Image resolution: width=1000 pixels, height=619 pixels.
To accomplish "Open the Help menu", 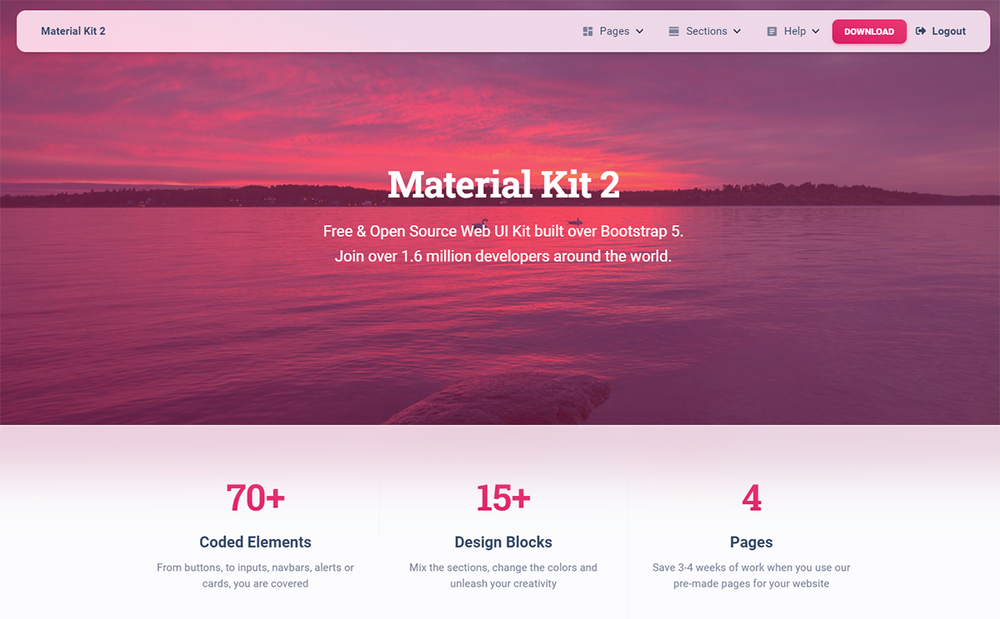I will pyautogui.click(x=793, y=31).
